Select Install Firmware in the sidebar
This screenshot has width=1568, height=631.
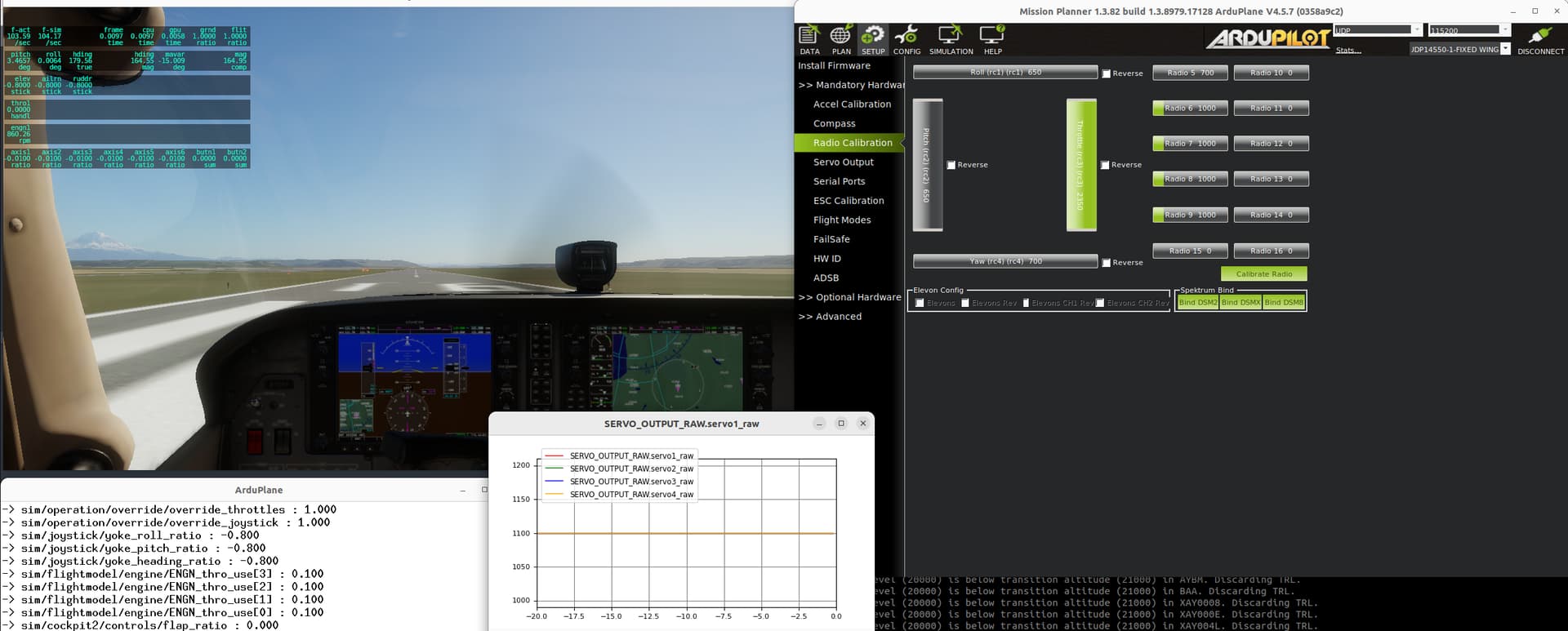(x=834, y=65)
